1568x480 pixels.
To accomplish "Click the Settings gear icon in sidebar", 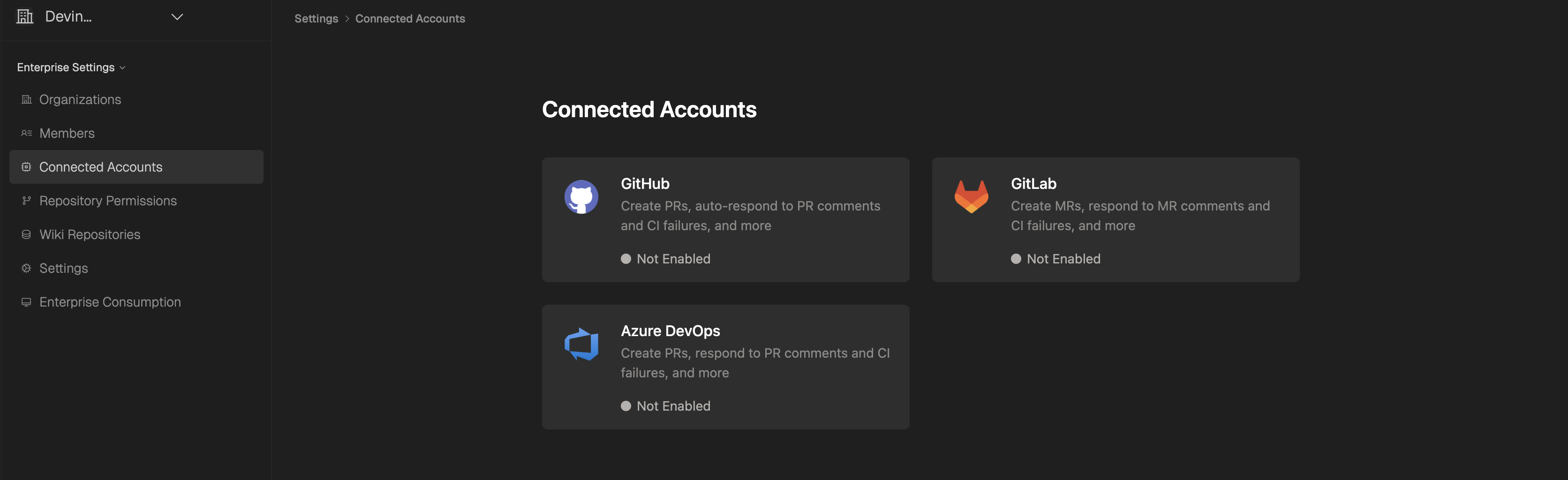I will point(26,268).
